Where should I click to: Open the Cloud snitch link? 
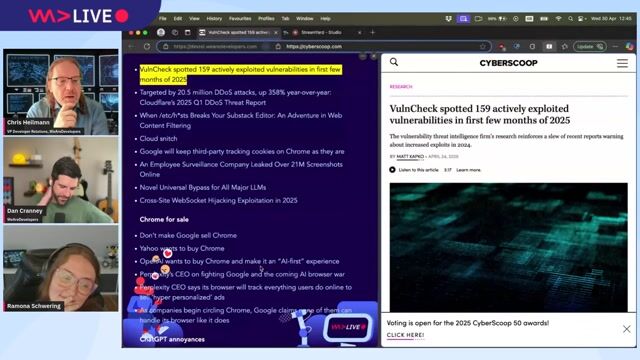click(158, 138)
